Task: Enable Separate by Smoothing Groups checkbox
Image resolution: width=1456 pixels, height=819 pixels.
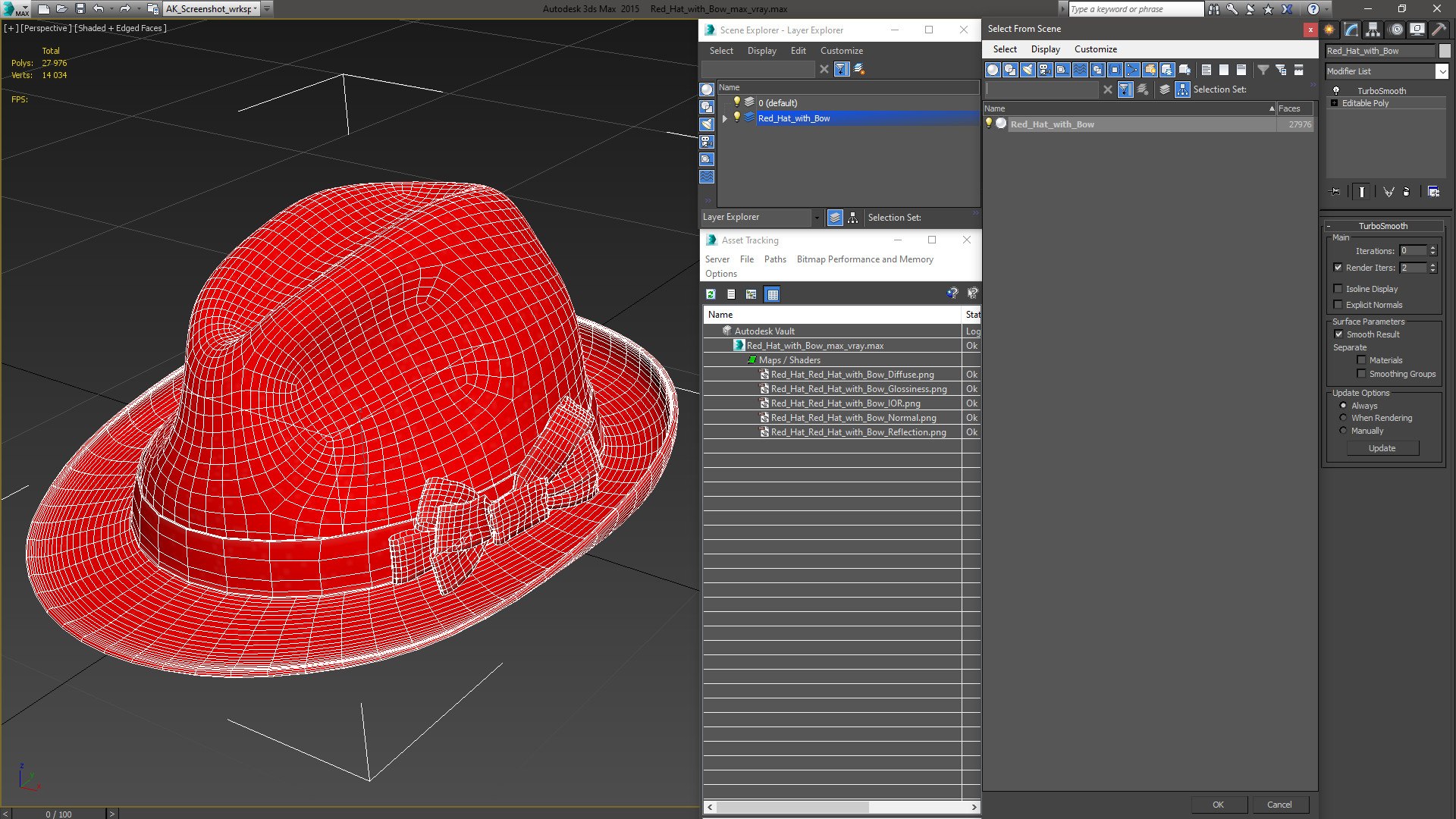Action: click(x=1361, y=374)
